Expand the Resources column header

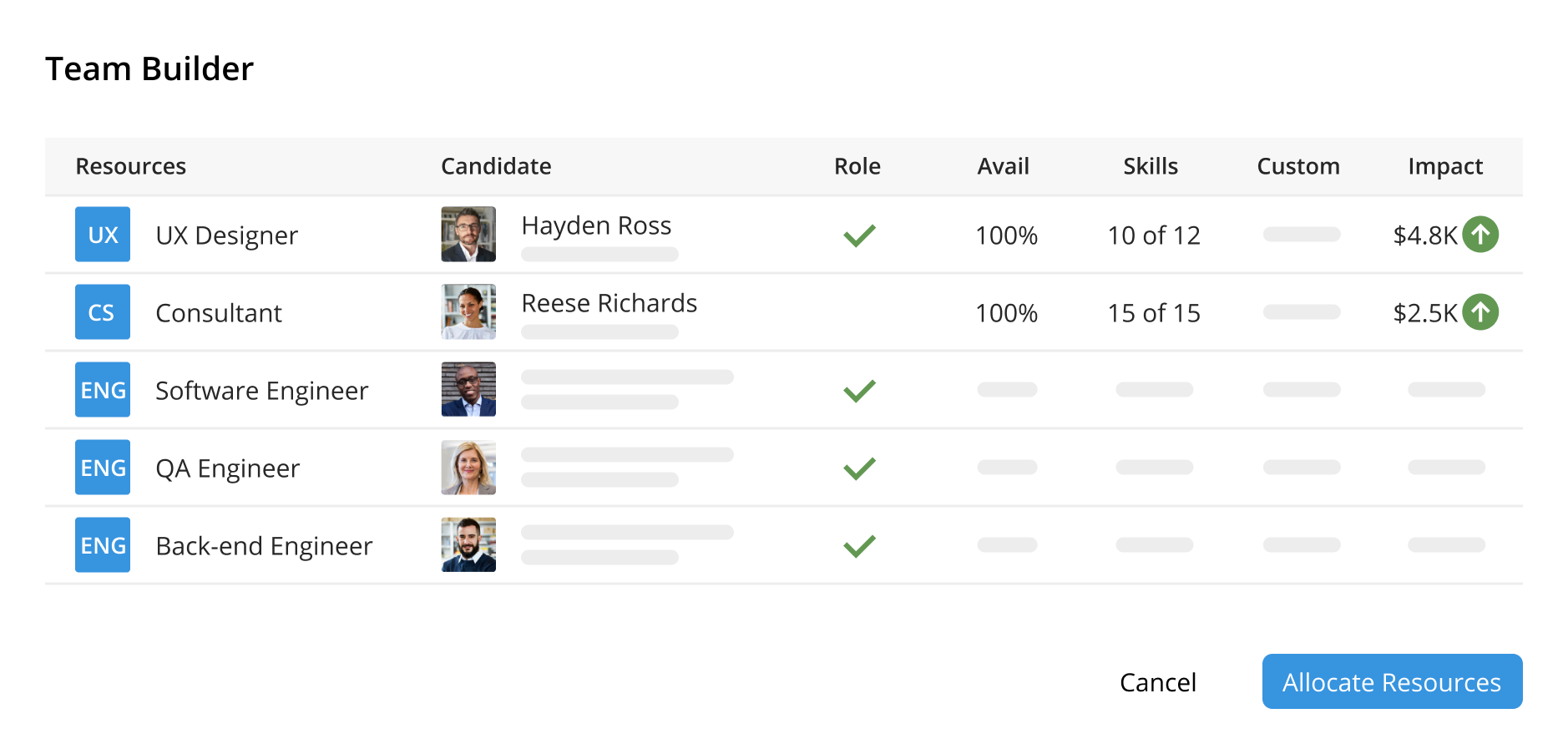coord(130,166)
